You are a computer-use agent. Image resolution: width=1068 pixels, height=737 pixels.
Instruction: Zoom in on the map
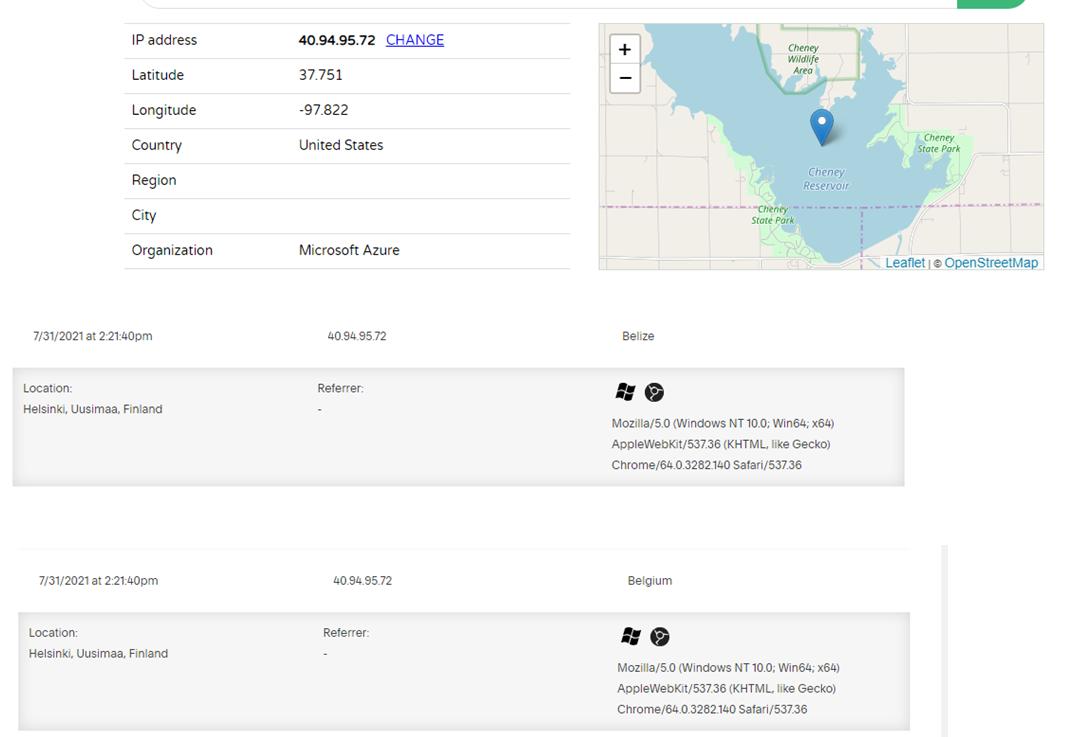pyautogui.click(x=625, y=50)
